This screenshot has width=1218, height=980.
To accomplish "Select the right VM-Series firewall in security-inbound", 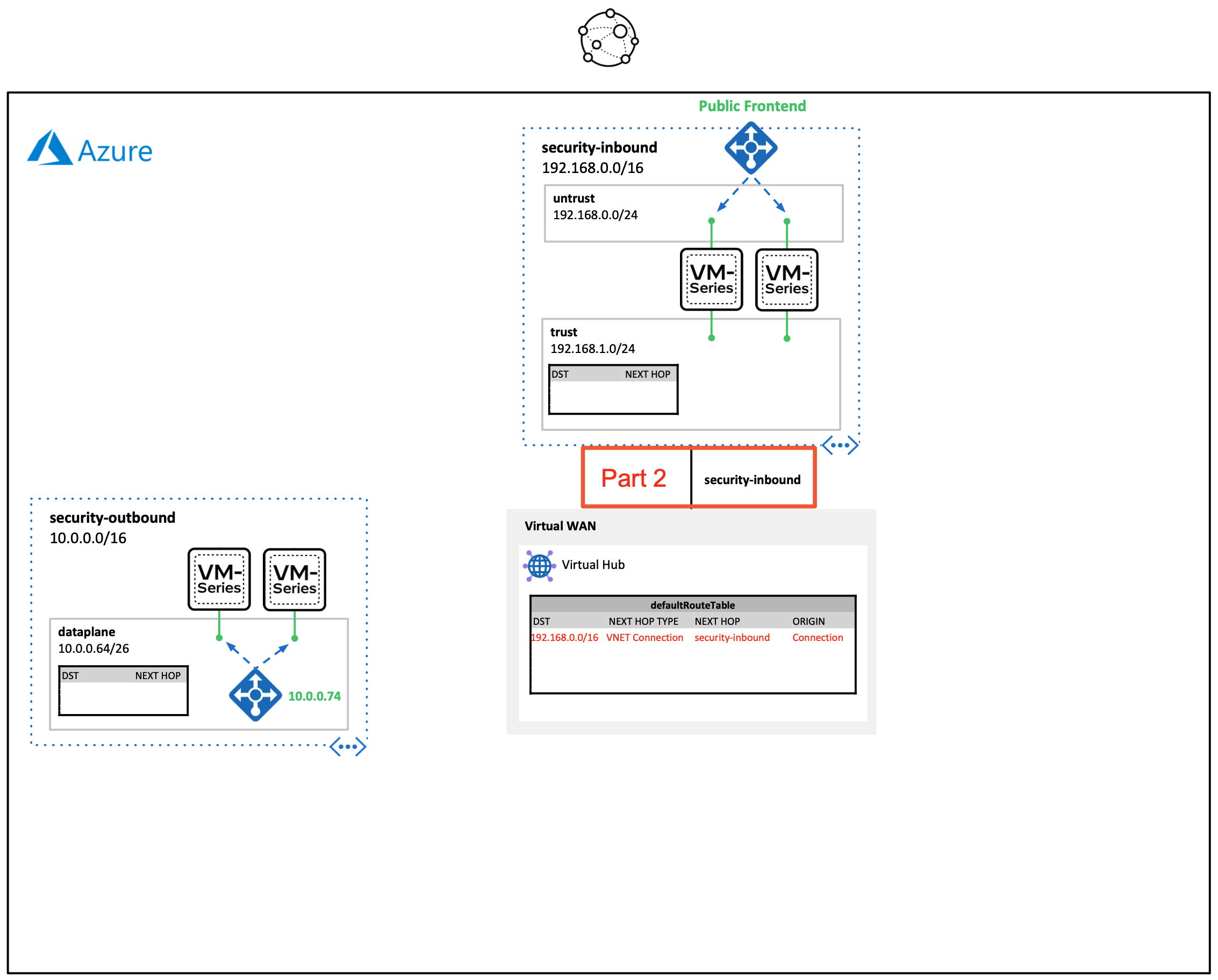I will [x=786, y=280].
